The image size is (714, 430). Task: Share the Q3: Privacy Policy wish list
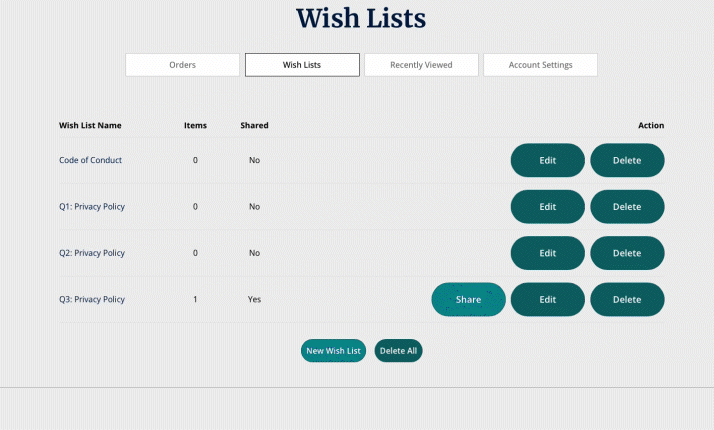coord(468,300)
